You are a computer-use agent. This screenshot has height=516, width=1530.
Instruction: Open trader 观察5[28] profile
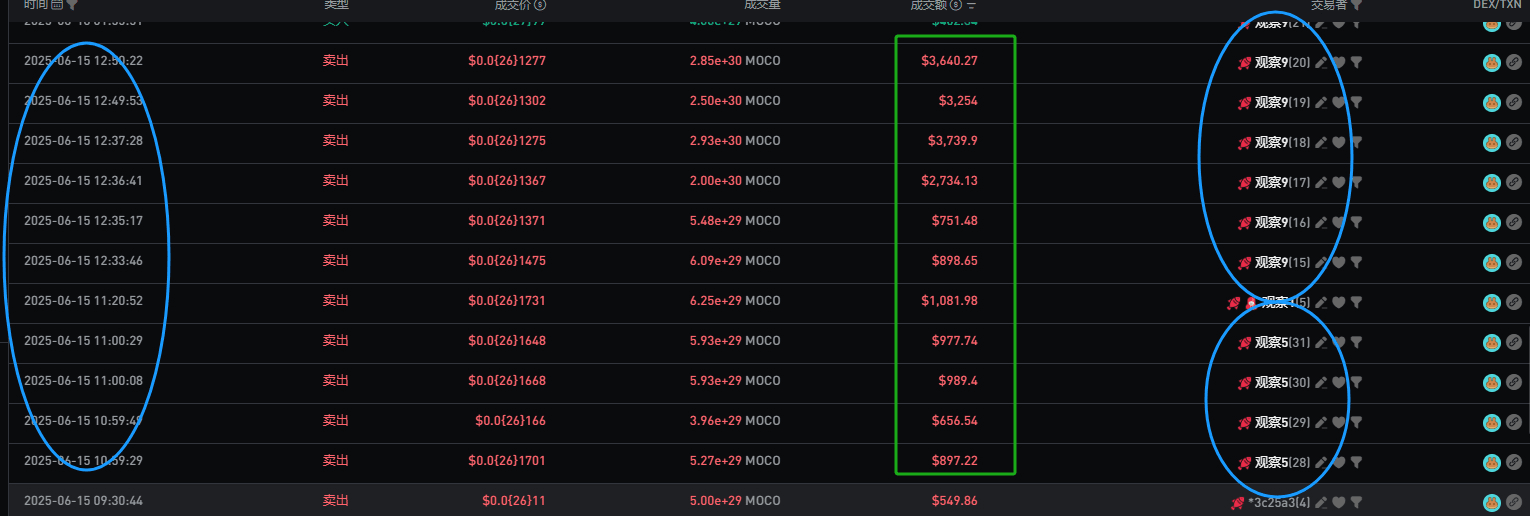[1282, 462]
